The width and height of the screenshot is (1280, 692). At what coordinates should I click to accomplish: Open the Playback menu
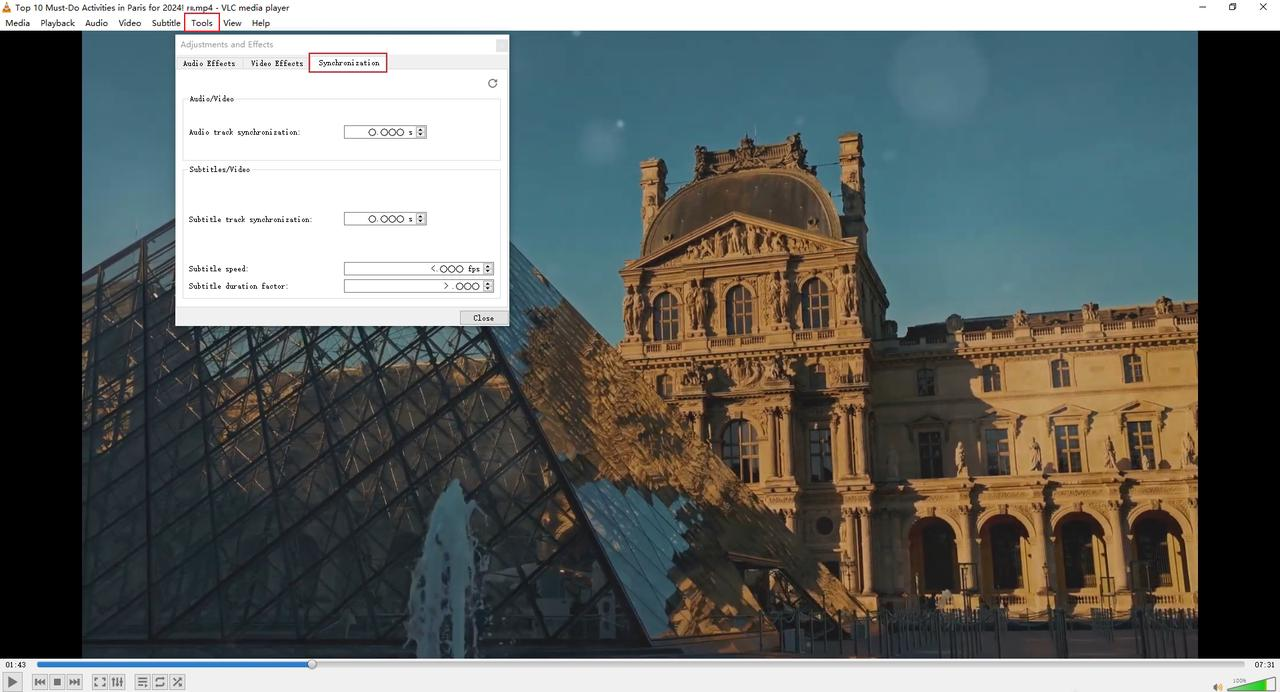coord(57,23)
